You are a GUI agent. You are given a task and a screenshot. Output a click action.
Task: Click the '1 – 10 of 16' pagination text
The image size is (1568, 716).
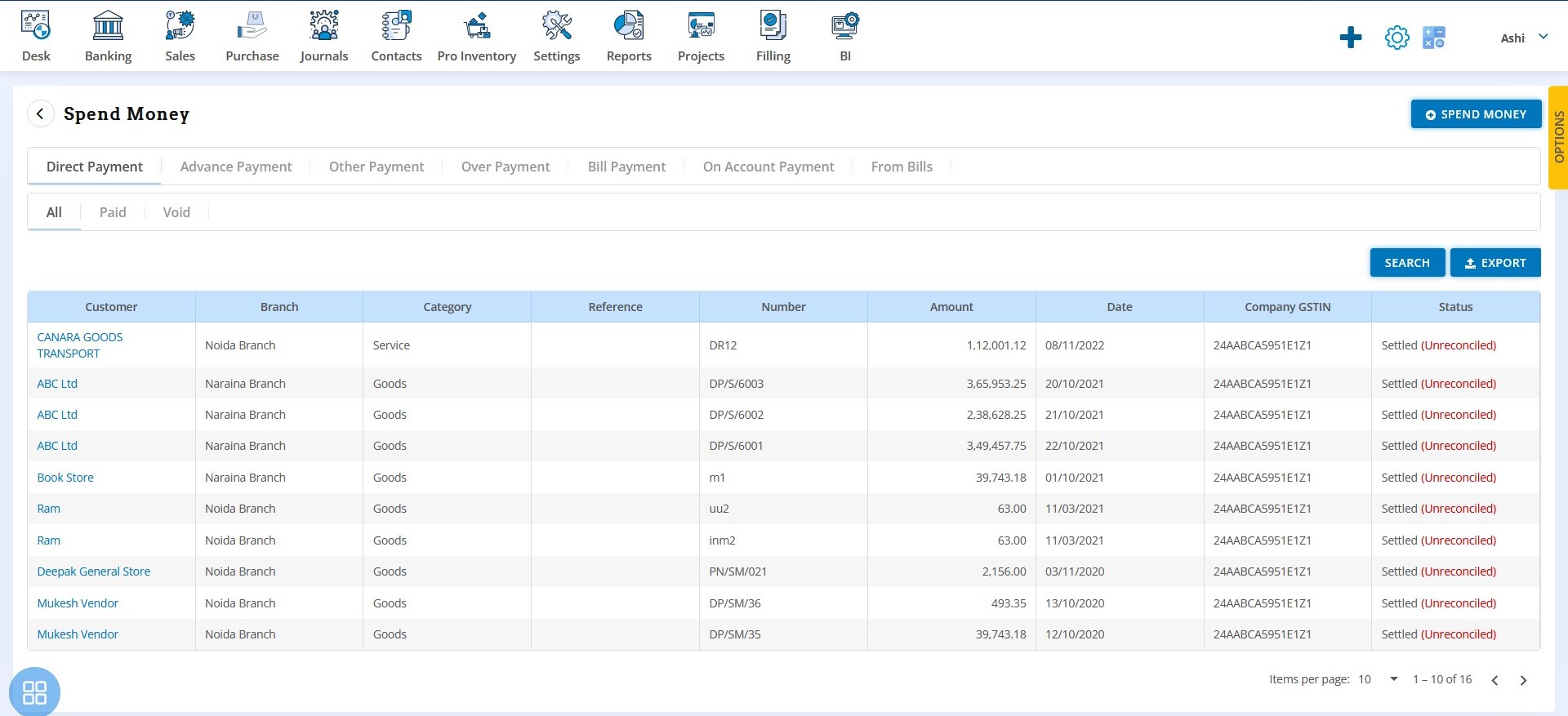1442,679
